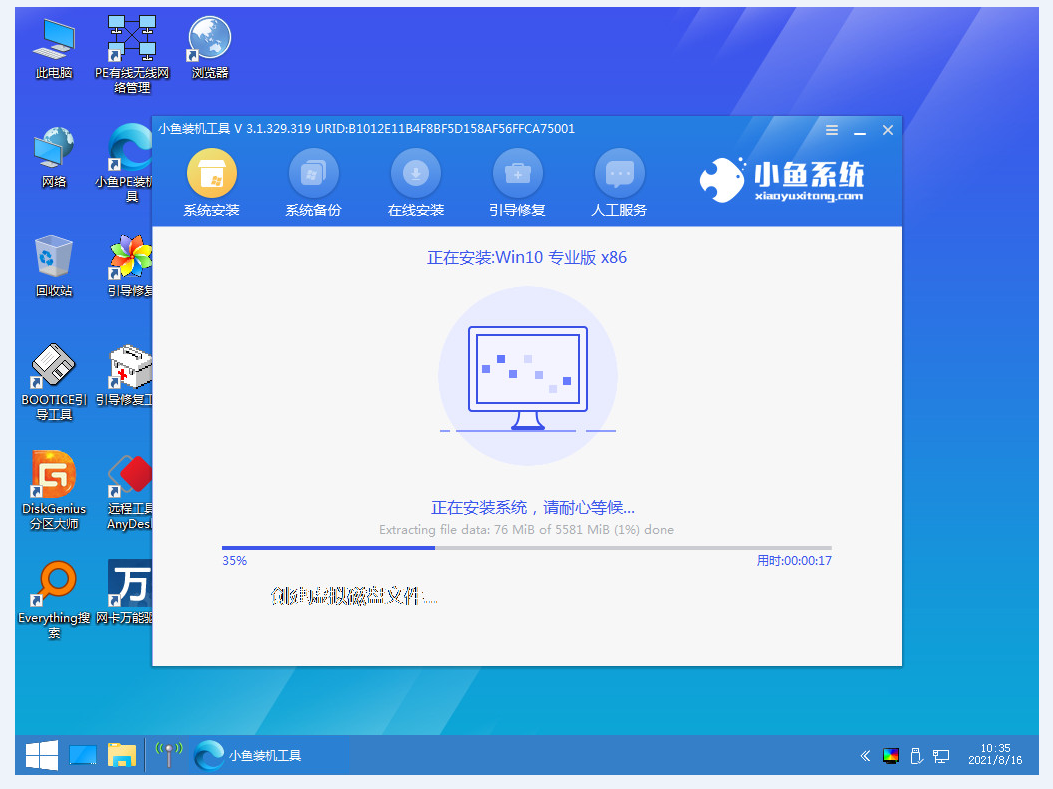The height and width of the screenshot is (789, 1053).
Task: Click the 小鱼系统 logo
Action: point(781,180)
